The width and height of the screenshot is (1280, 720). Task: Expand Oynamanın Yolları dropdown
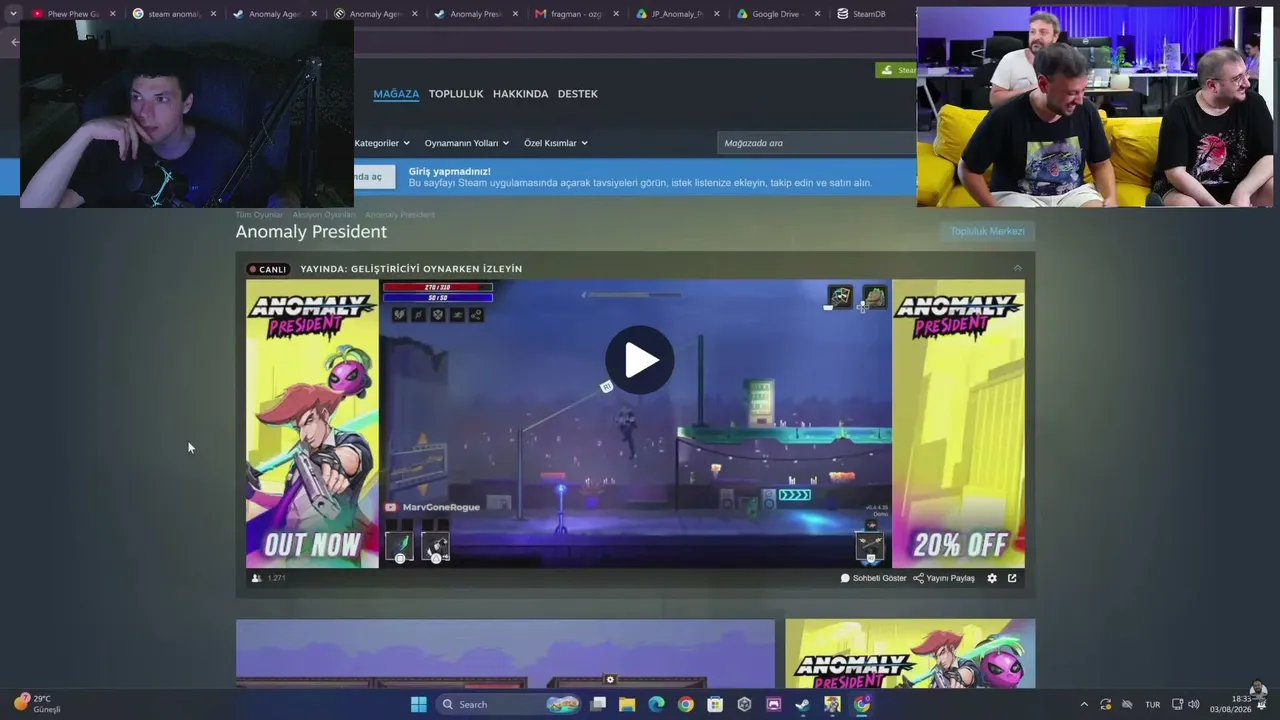(467, 143)
